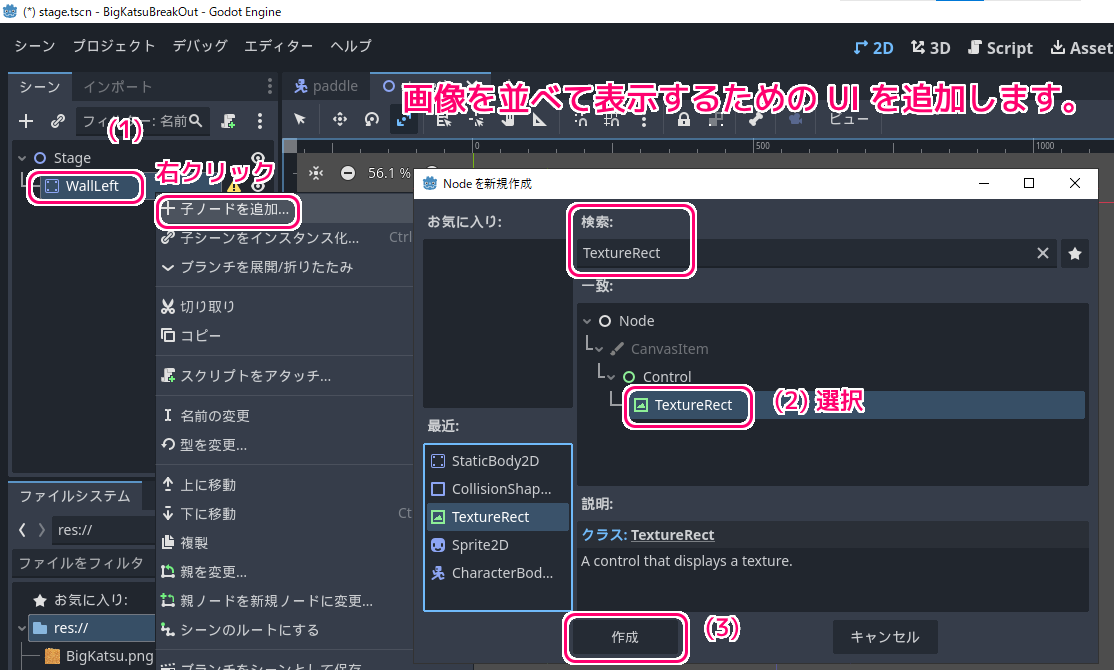Click the center view icon in the viewport

[x=316, y=173]
